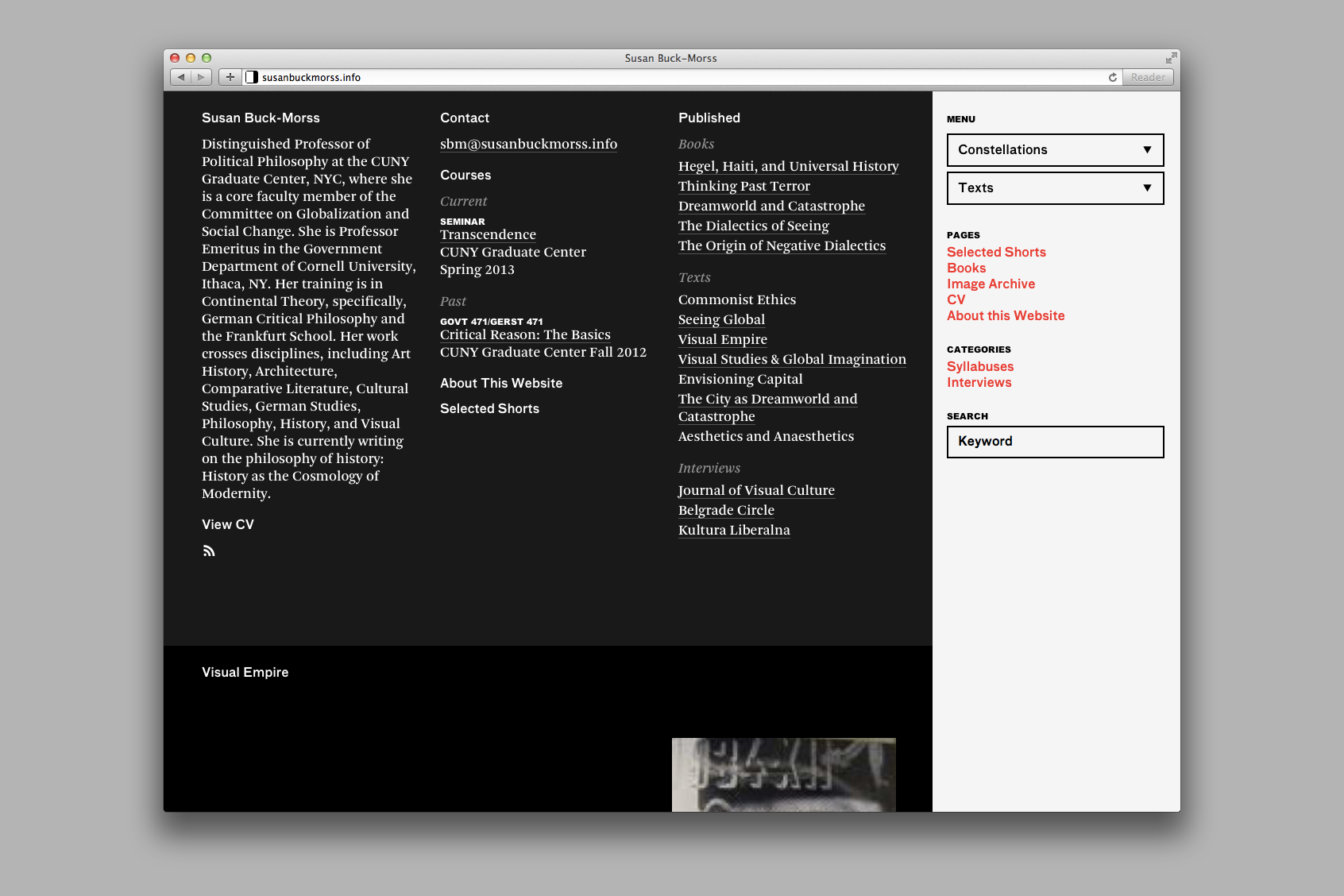
Task: Go back with browser back arrow
Action: pos(181,77)
